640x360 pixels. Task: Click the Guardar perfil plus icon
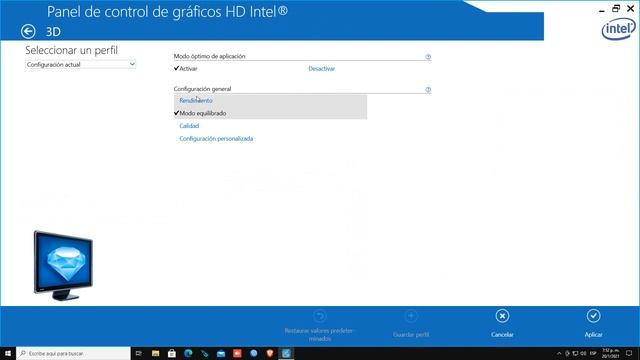point(411,316)
